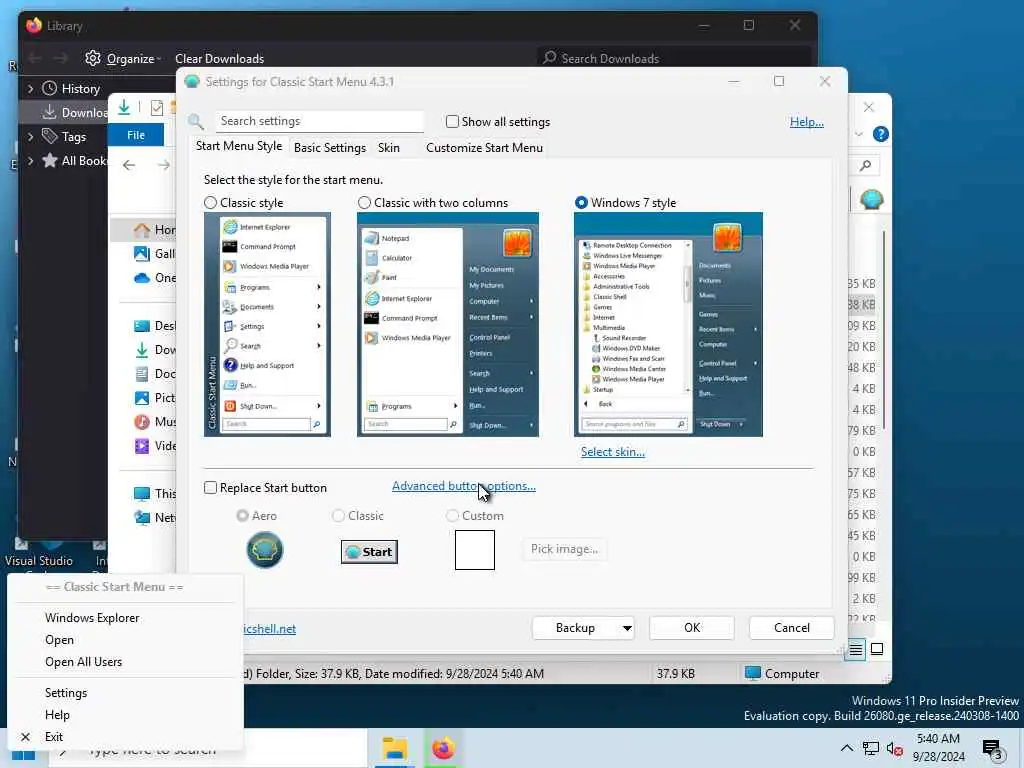Click the search magnifier icon in settings
Viewport: 1024px width, 768px height.
(195, 121)
